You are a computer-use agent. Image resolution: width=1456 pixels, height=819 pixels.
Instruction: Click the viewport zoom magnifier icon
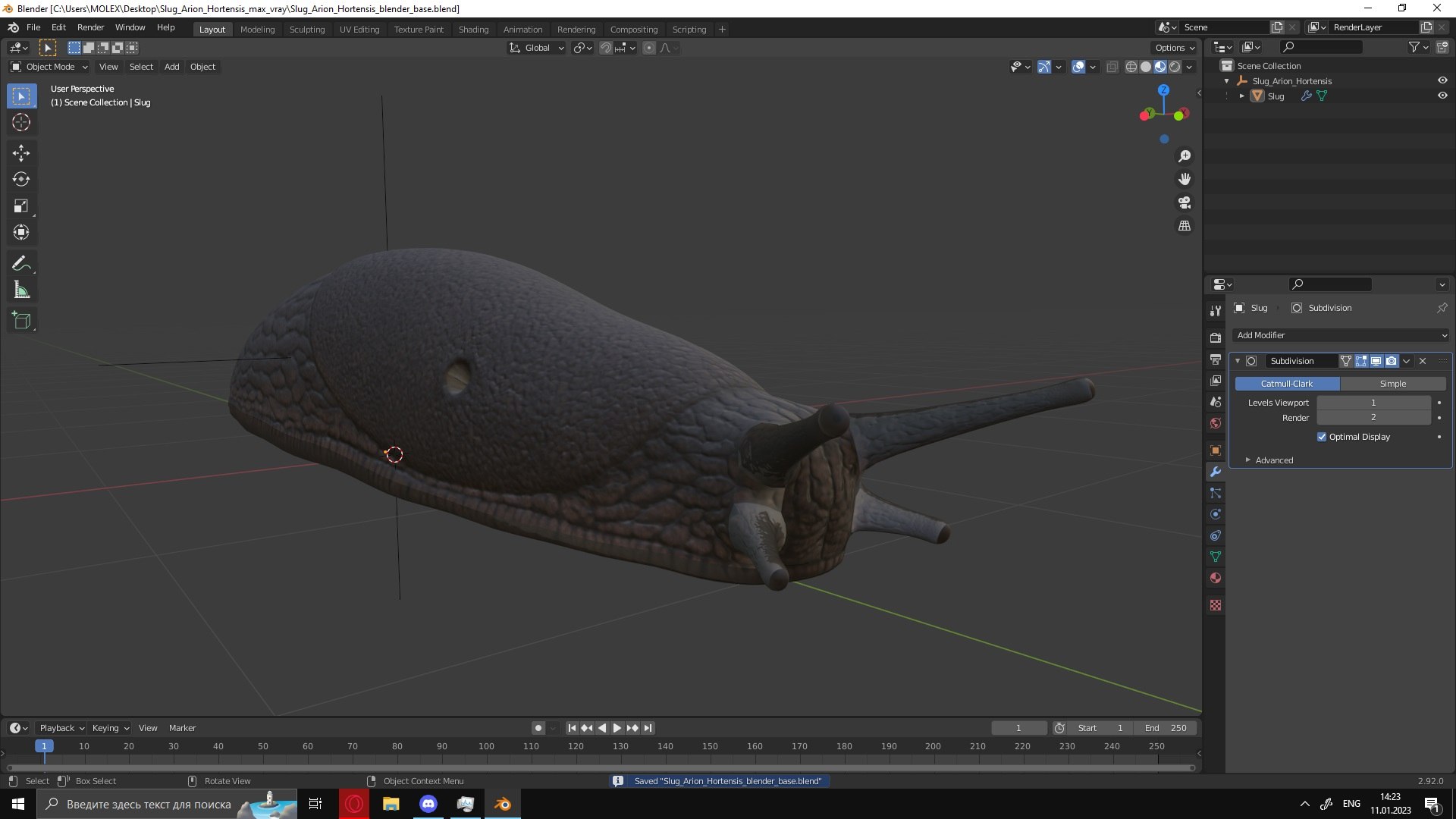[x=1185, y=156]
